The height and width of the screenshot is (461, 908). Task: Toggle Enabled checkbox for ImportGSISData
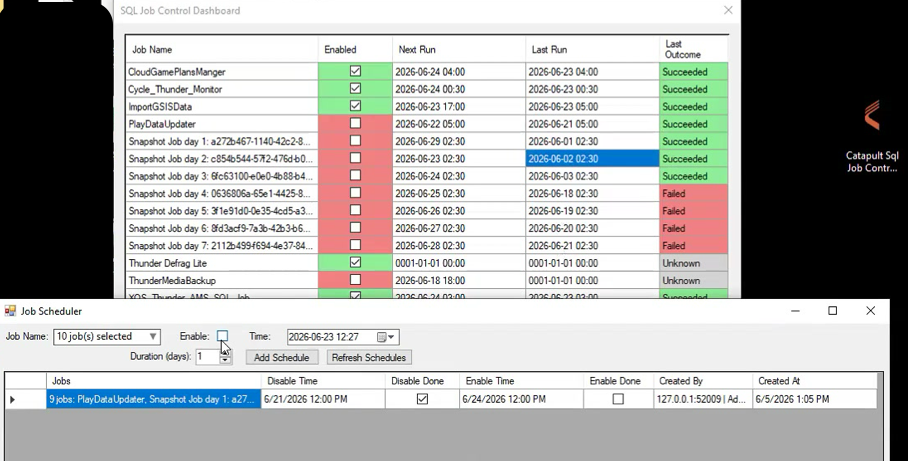(x=355, y=106)
